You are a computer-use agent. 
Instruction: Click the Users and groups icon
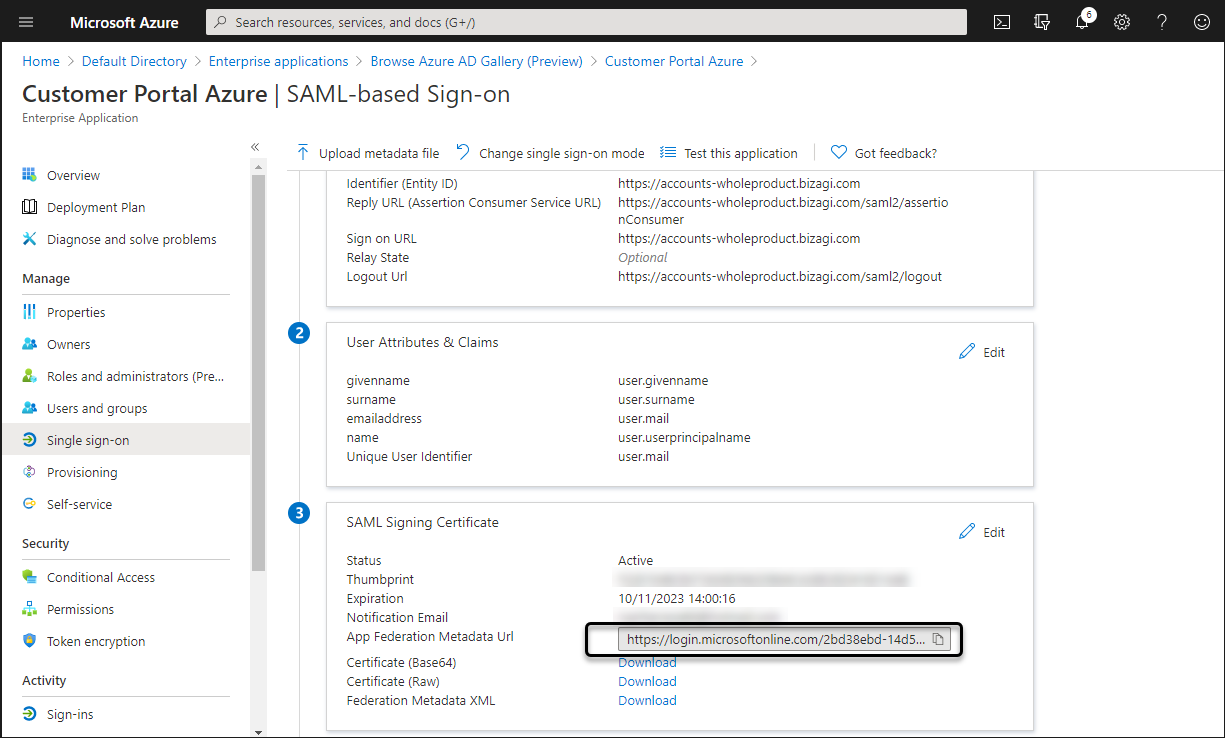pos(29,408)
